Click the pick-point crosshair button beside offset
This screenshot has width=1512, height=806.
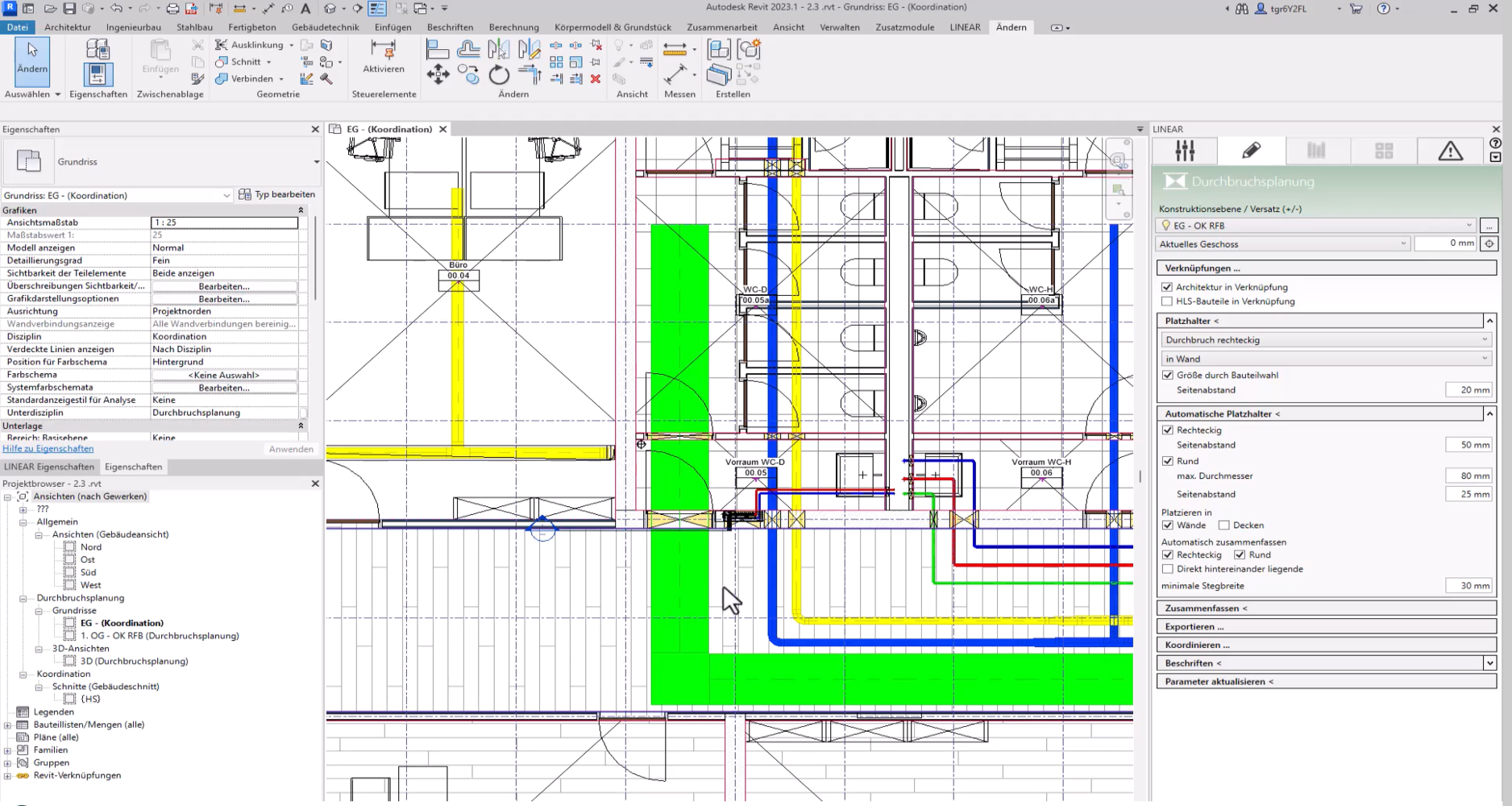(x=1489, y=243)
